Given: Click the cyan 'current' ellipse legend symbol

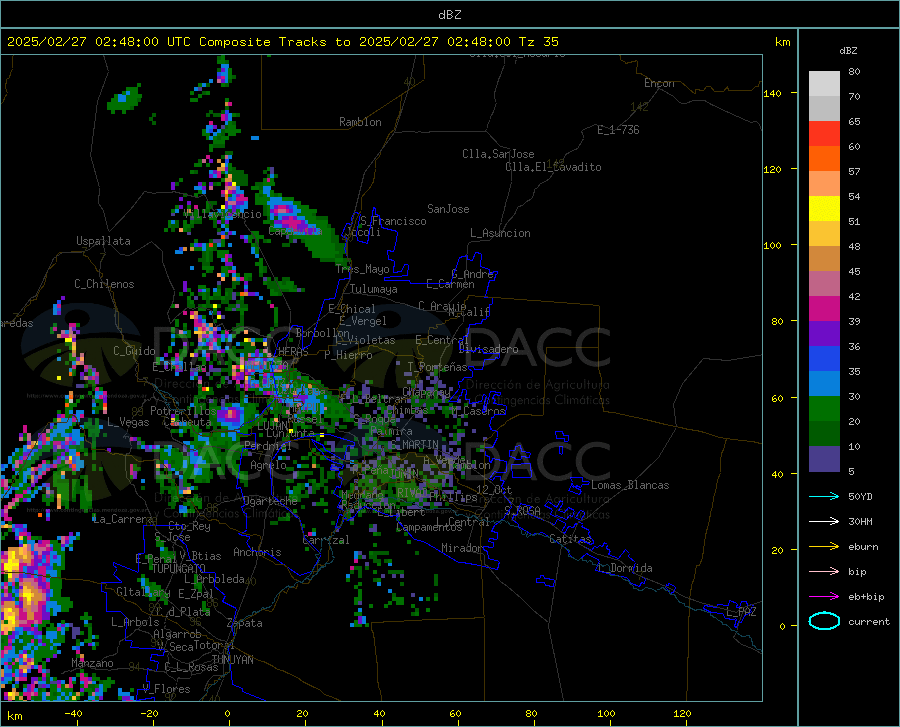Looking at the screenshot, I should [x=824, y=621].
